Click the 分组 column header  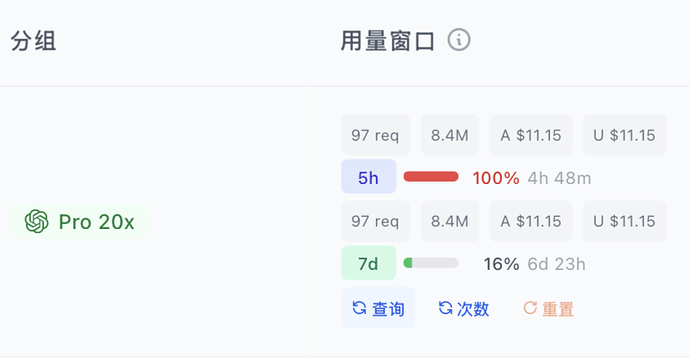pyautogui.click(x=33, y=41)
